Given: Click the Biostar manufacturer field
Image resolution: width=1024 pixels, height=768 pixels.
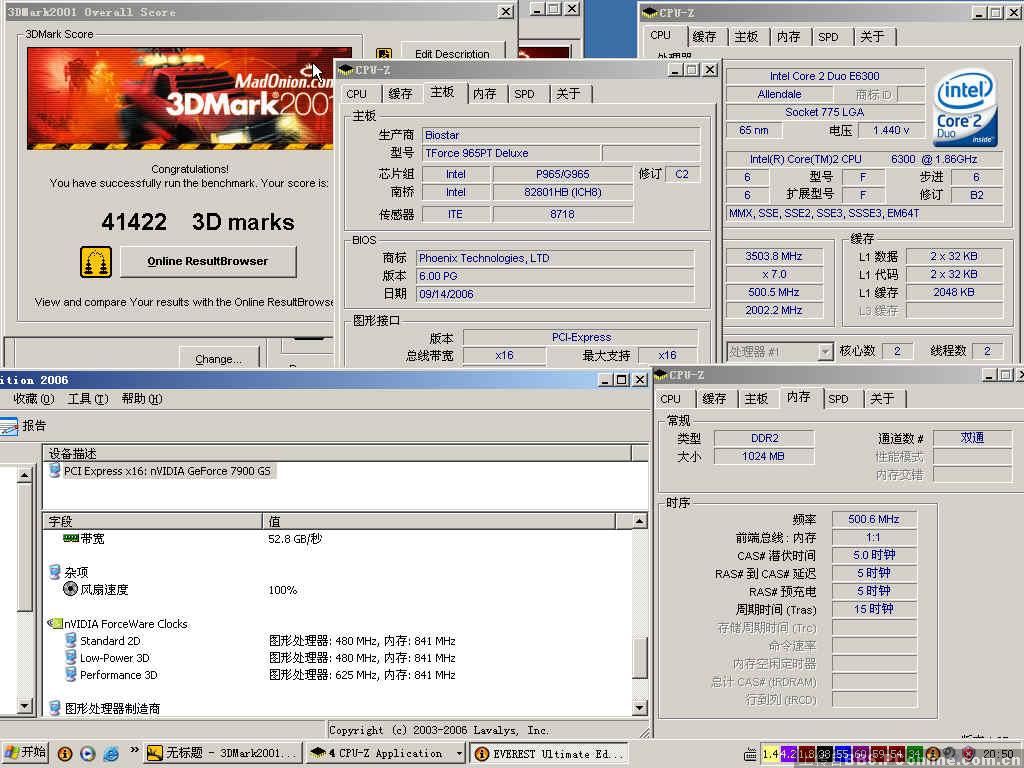Looking at the screenshot, I should click(x=561, y=135).
